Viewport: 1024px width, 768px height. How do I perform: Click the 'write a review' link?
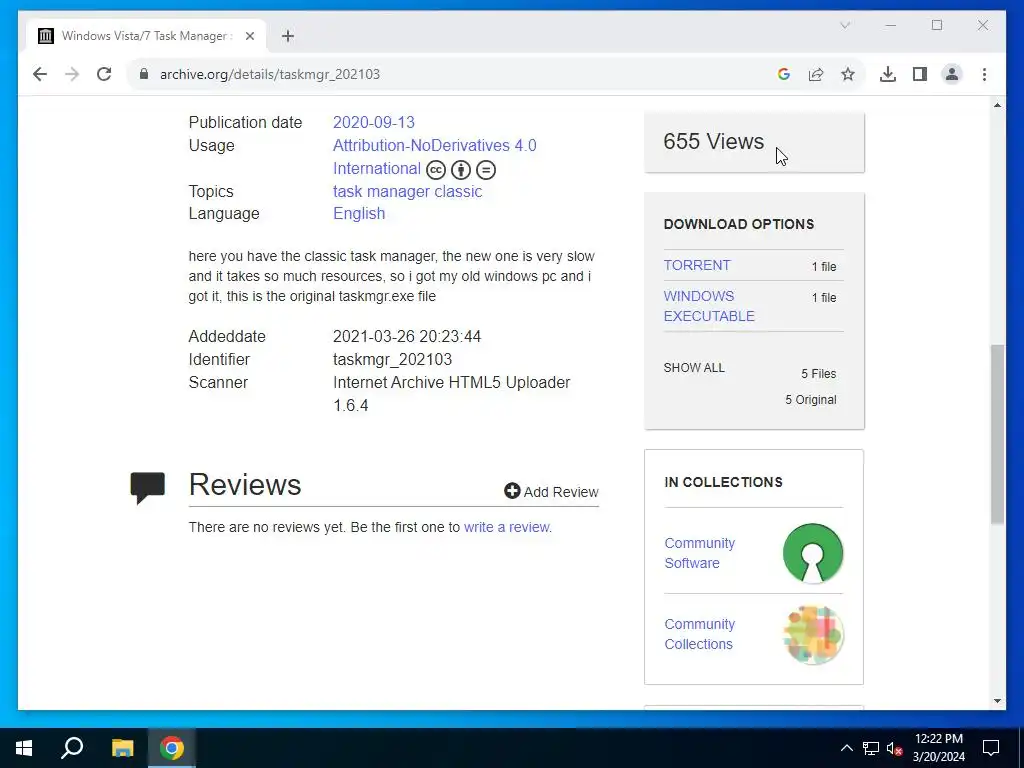click(507, 527)
